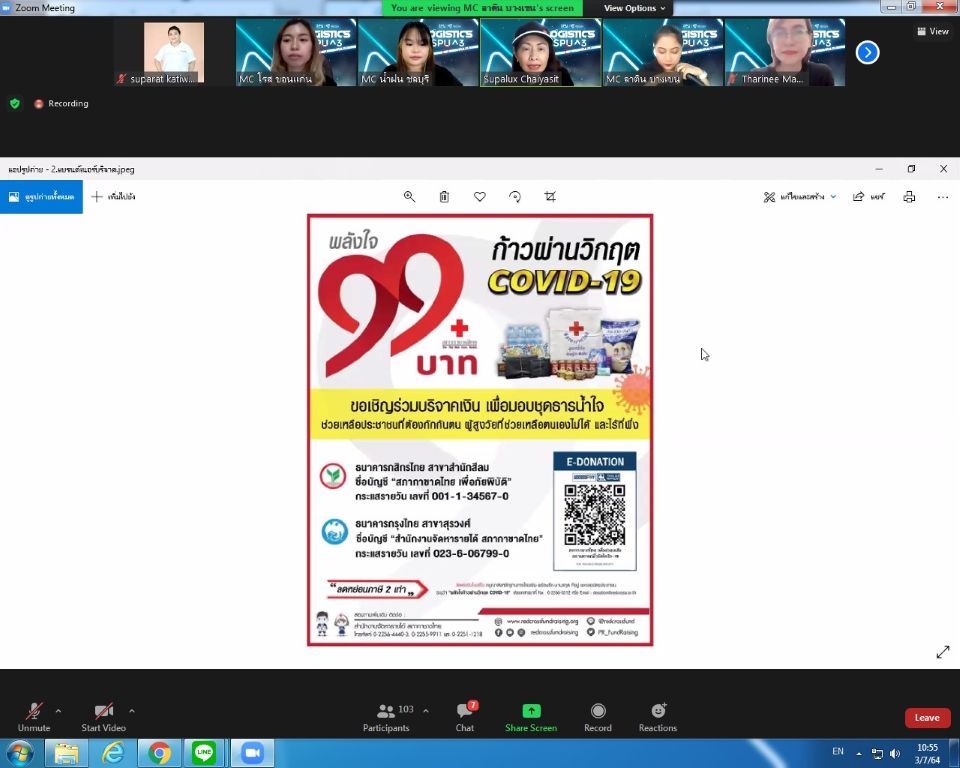Image resolution: width=960 pixels, height=768 pixels.
Task: Click the Share Screen button
Action: pos(531,717)
